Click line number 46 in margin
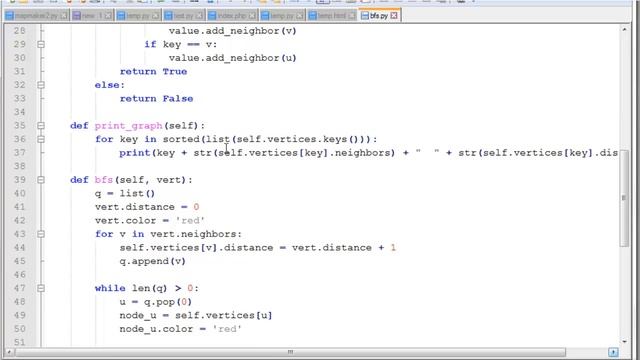 (20, 274)
